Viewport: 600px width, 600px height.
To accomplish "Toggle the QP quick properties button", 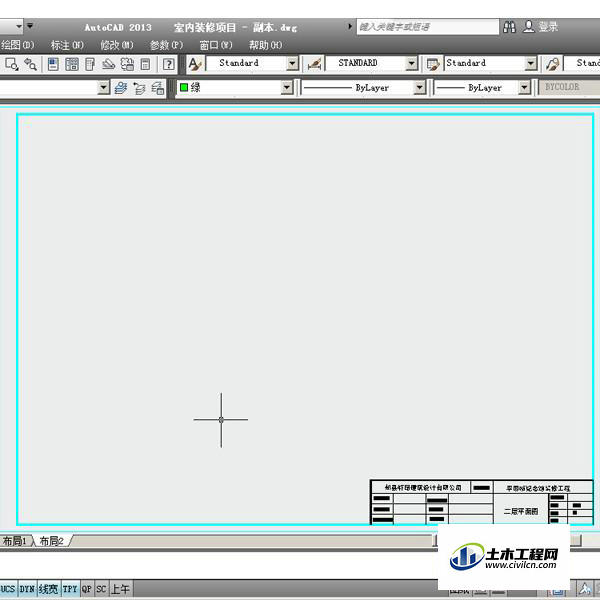I will click(87, 589).
